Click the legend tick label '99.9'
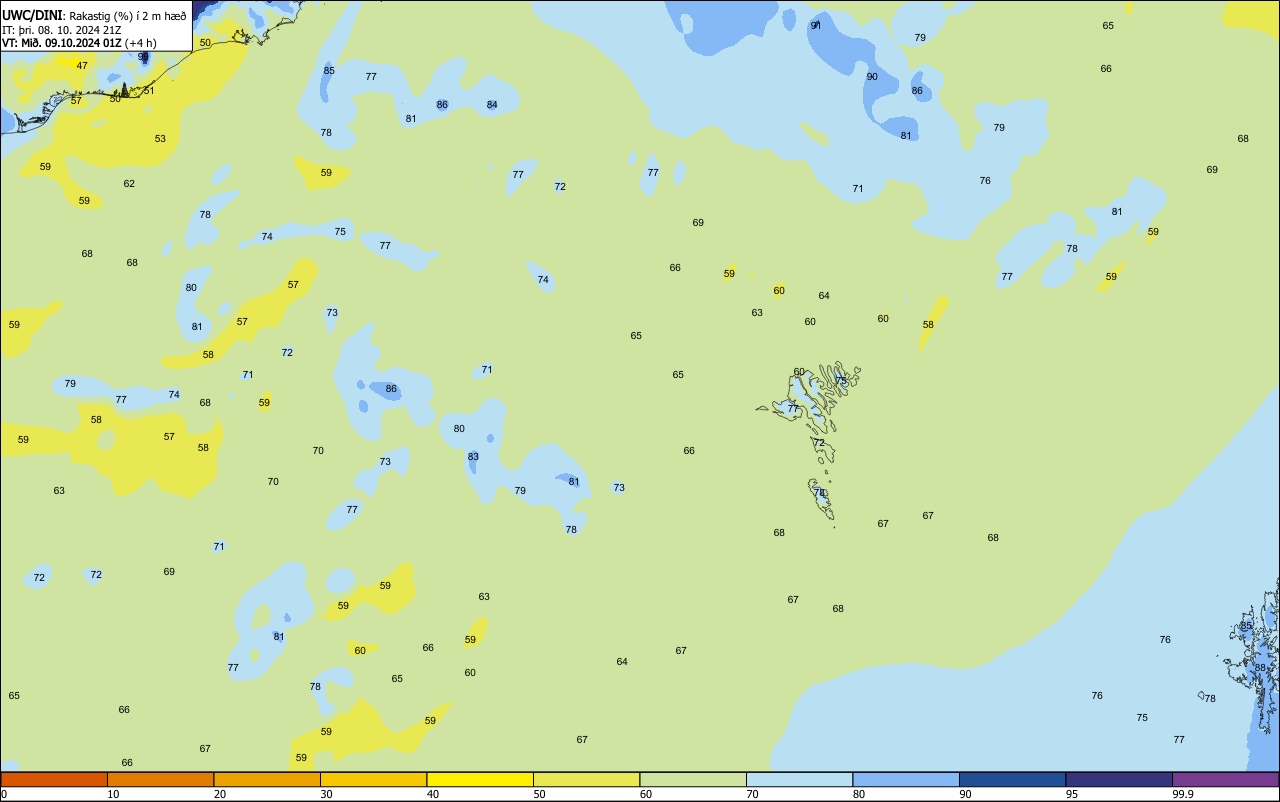 coord(1183,794)
